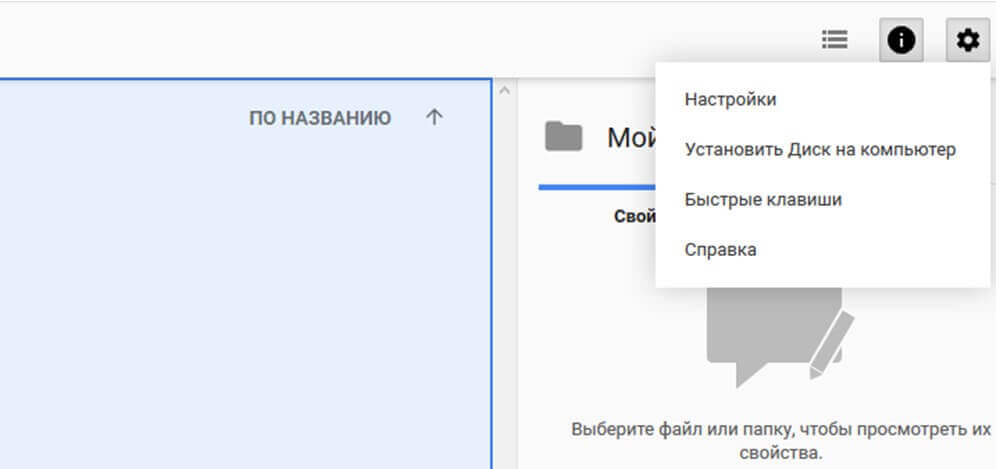
Task: Choose Быстрые клавиши in dropdown menu
Action: (x=763, y=199)
